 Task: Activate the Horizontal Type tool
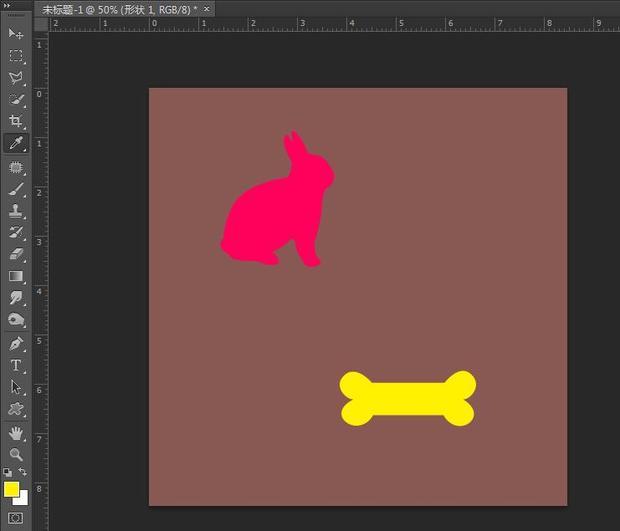[16, 365]
